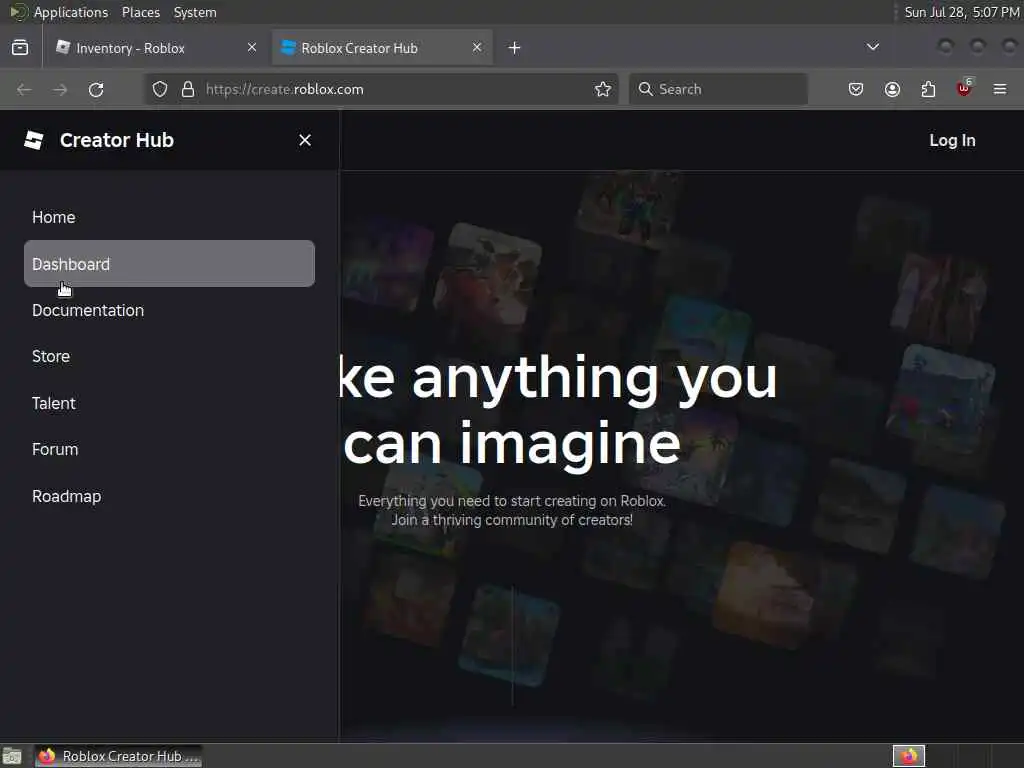Click the 'can imagine' headline text
The image size is (1024, 768).
tap(512, 443)
